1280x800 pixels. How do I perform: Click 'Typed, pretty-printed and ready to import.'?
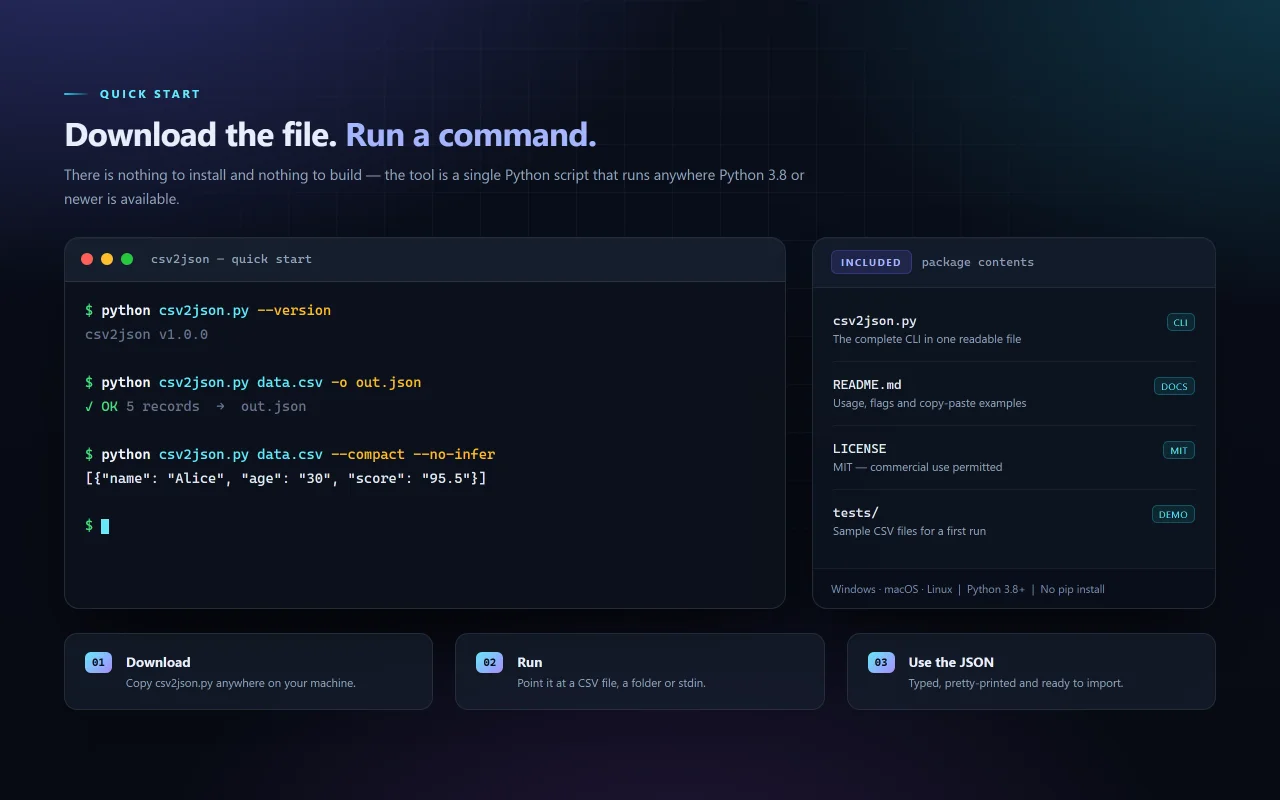(1016, 683)
